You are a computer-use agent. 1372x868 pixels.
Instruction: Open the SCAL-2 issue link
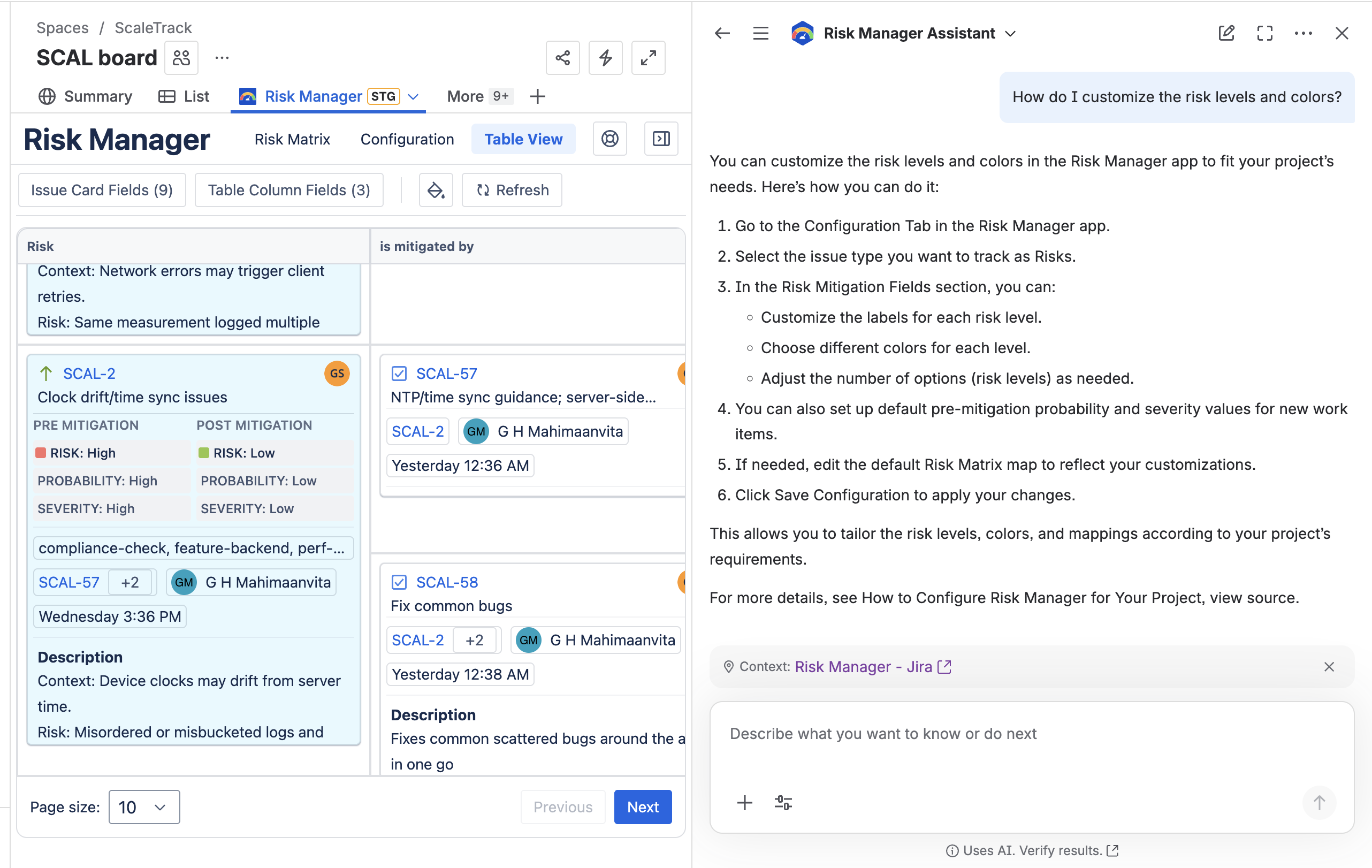click(89, 374)
